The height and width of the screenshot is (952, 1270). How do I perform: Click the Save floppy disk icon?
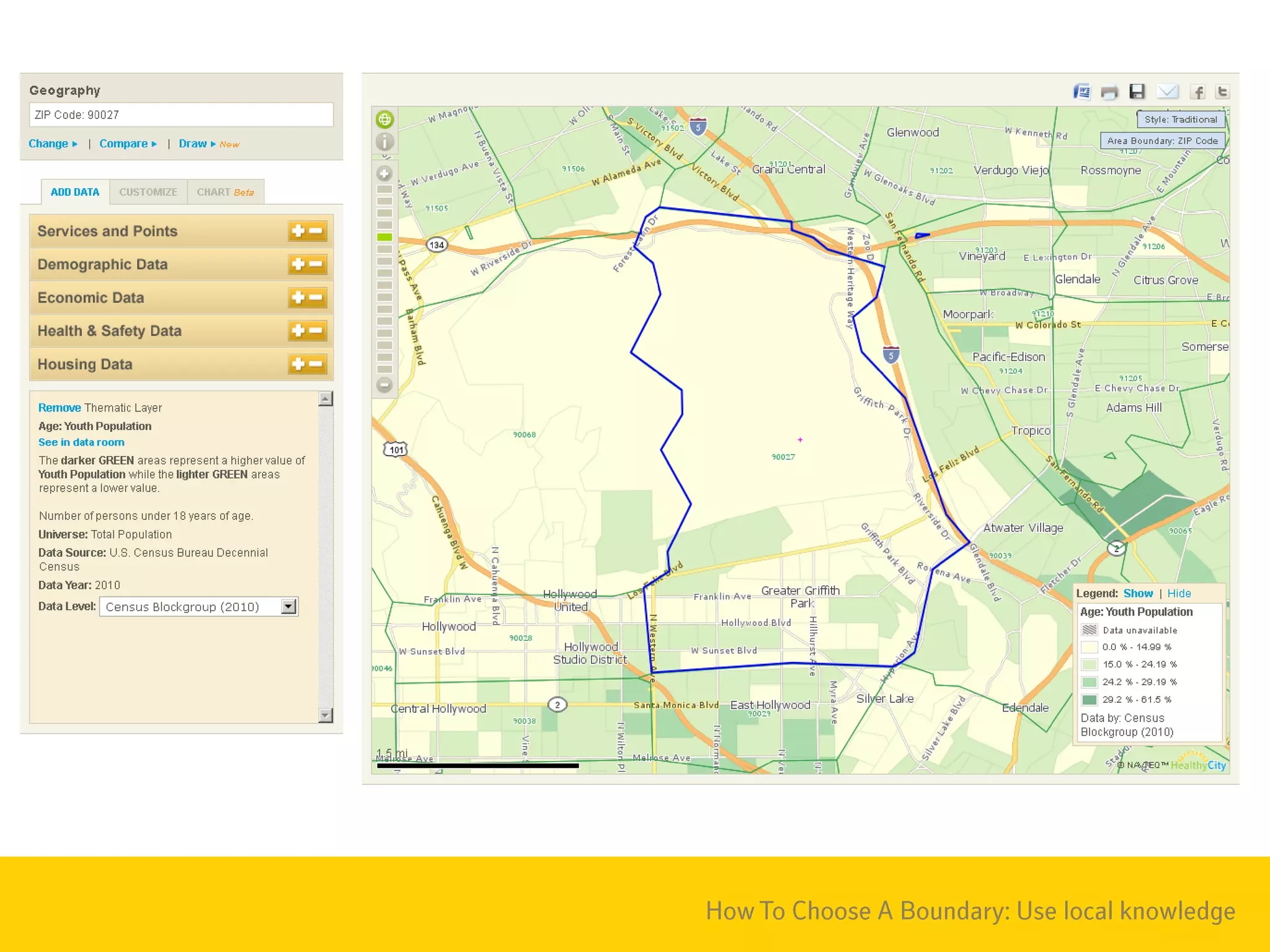click(1137, 92)
